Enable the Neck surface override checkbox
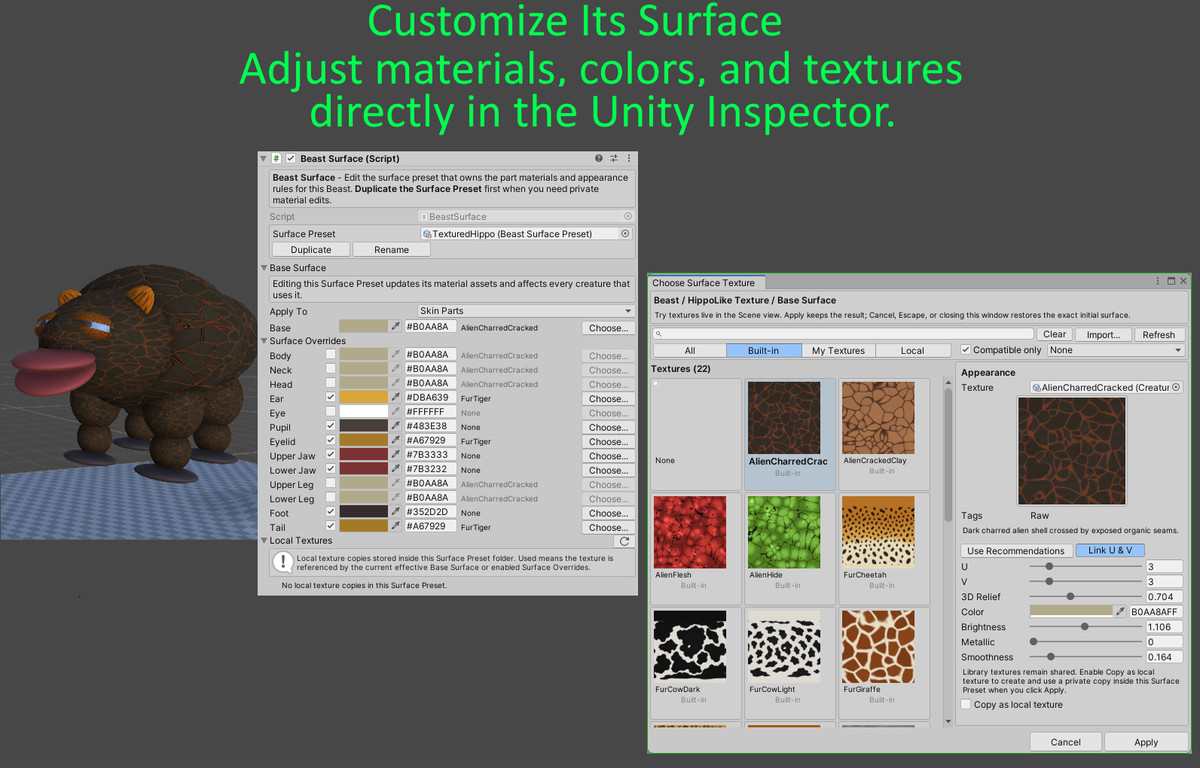1200x768 pixels. [331, 369]
